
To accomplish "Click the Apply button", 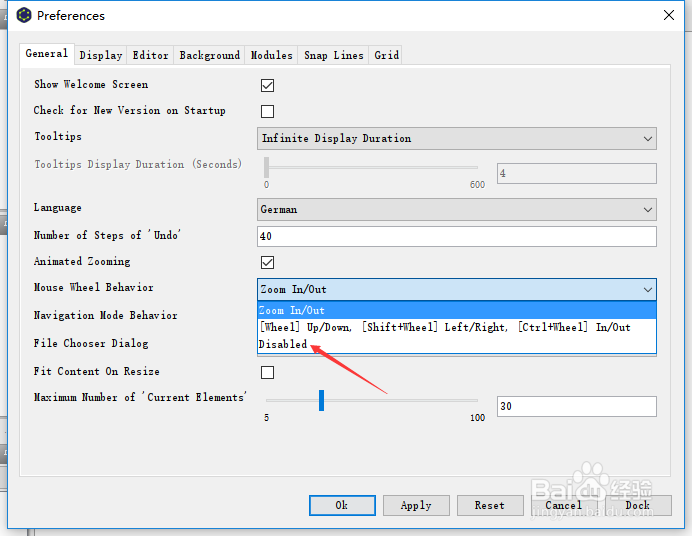I will pyautogui.click(x=416, y=505).
